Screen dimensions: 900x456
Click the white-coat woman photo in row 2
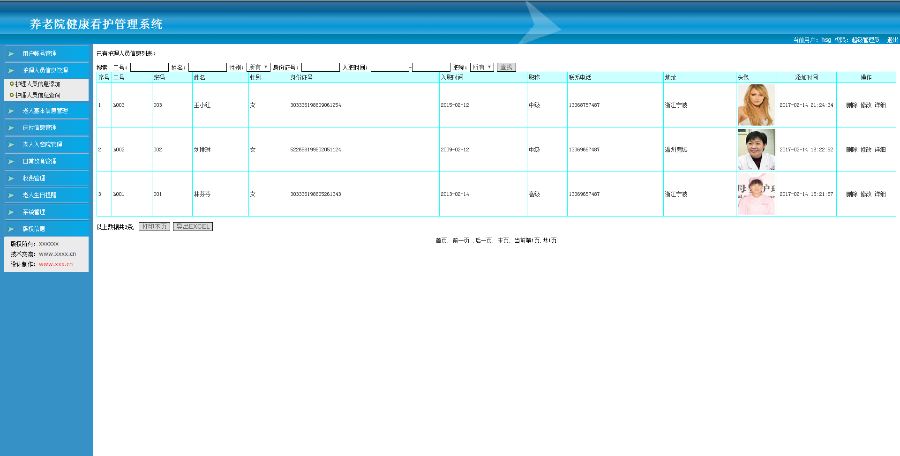pos(756,149)
